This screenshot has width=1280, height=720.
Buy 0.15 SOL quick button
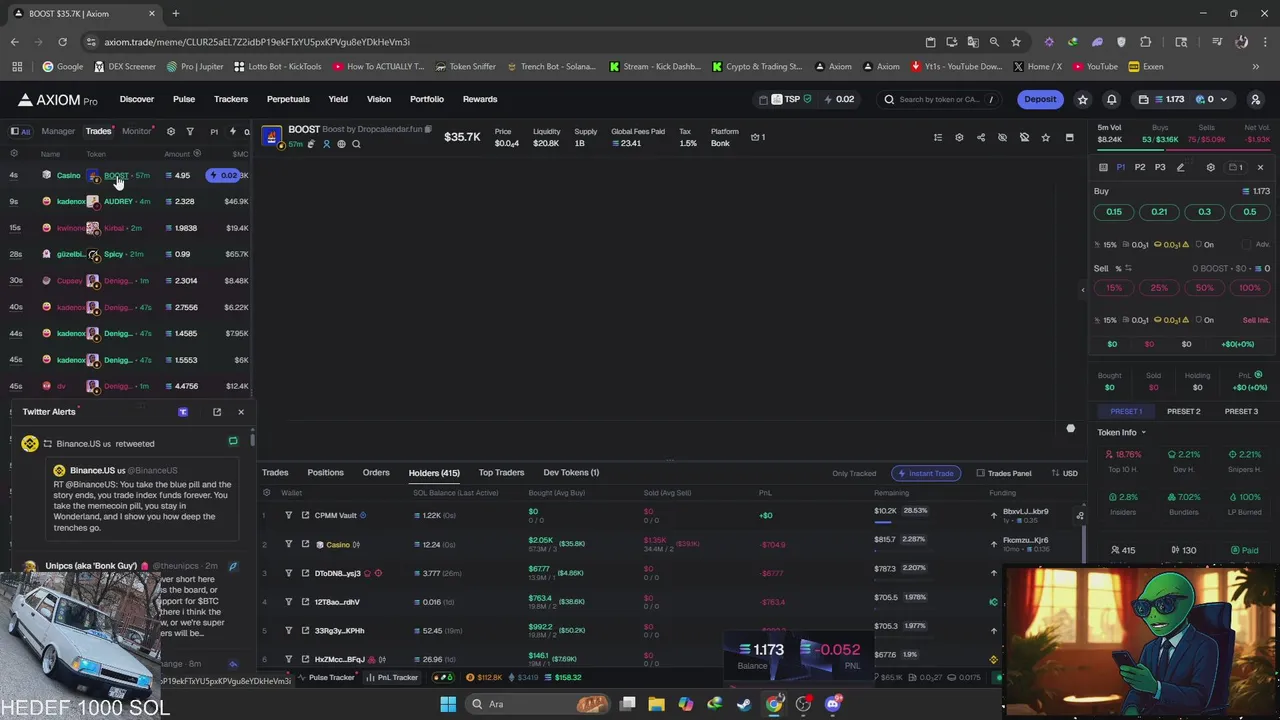coord(1114,212)
